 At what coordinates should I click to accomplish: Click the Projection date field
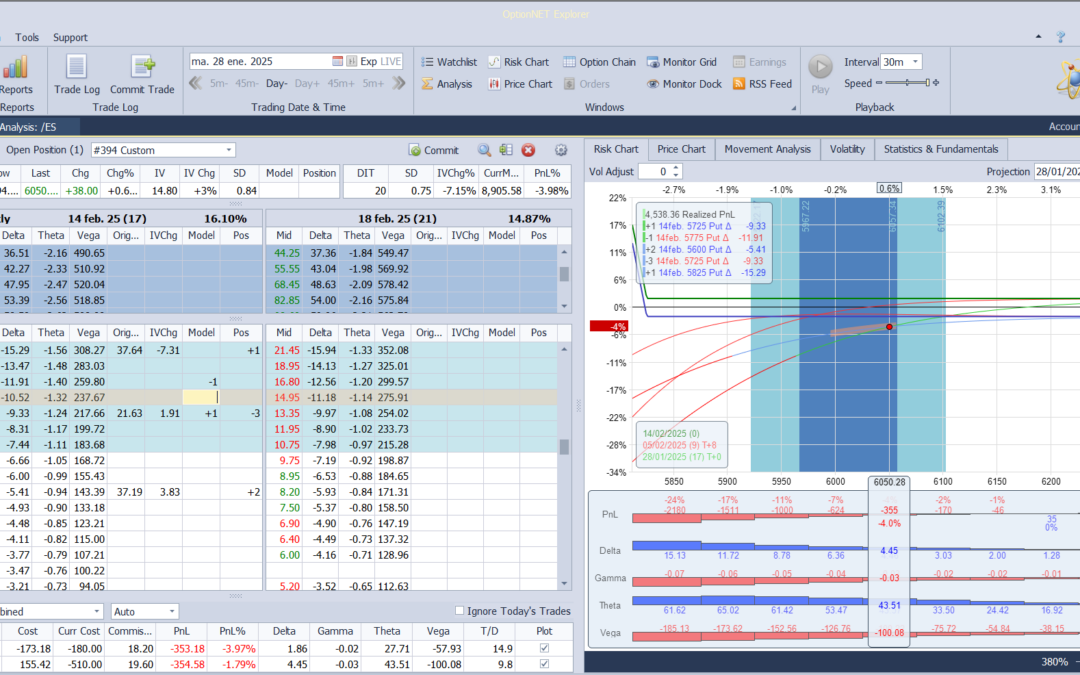(1057, 172)
